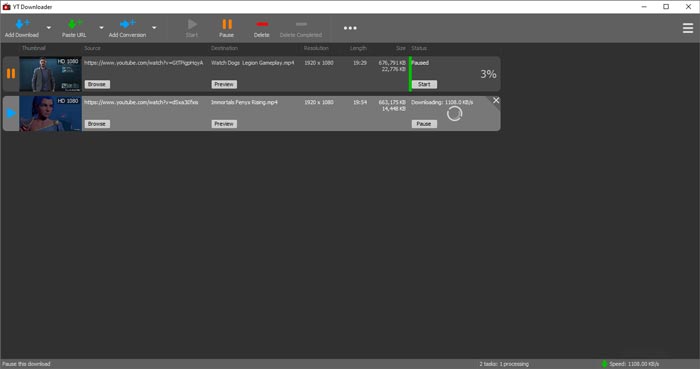Click the '2 tasks: 1 processing' status text
The height and width of the screenshot is (369, 700).
[504, 364]
